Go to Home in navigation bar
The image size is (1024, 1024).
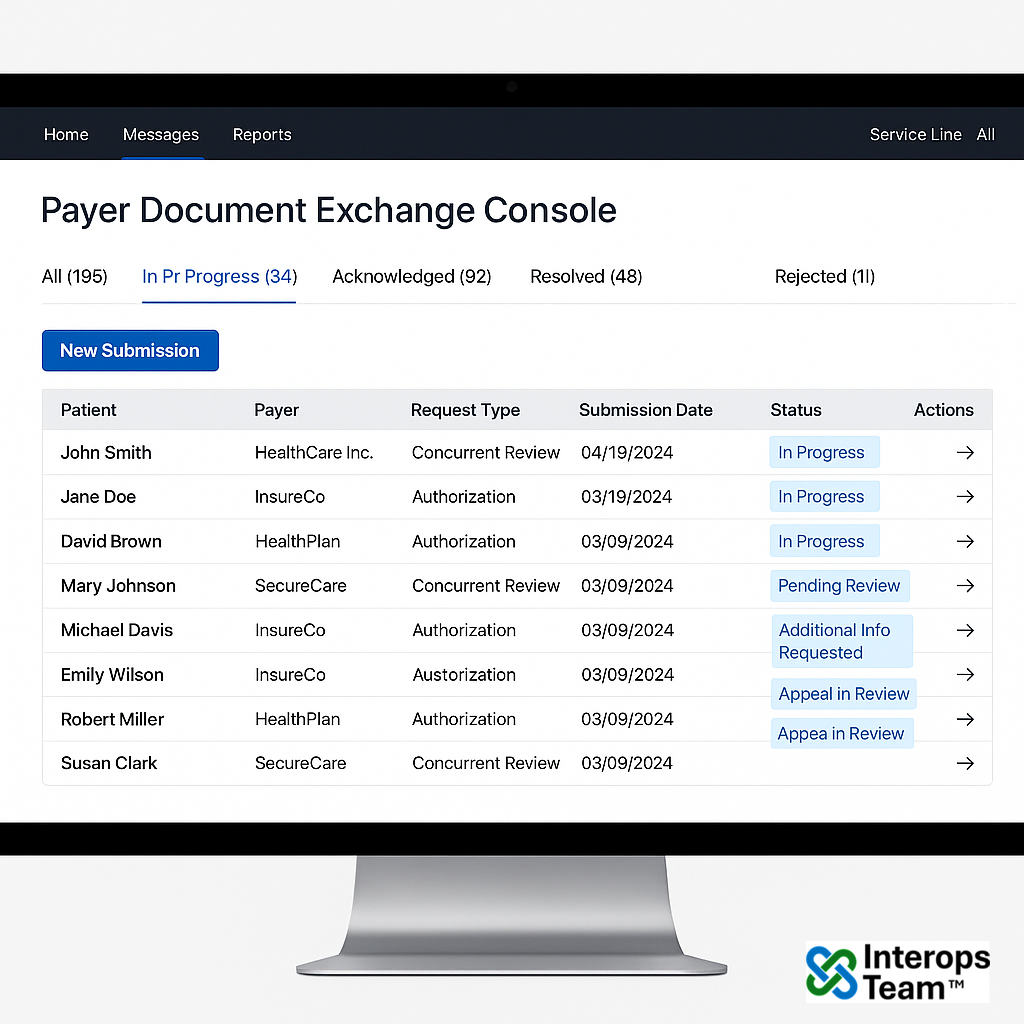(x=66, y=135)
